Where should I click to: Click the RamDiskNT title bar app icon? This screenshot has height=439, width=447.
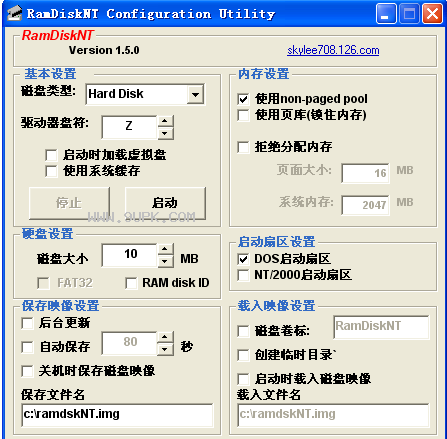(15, 14)
